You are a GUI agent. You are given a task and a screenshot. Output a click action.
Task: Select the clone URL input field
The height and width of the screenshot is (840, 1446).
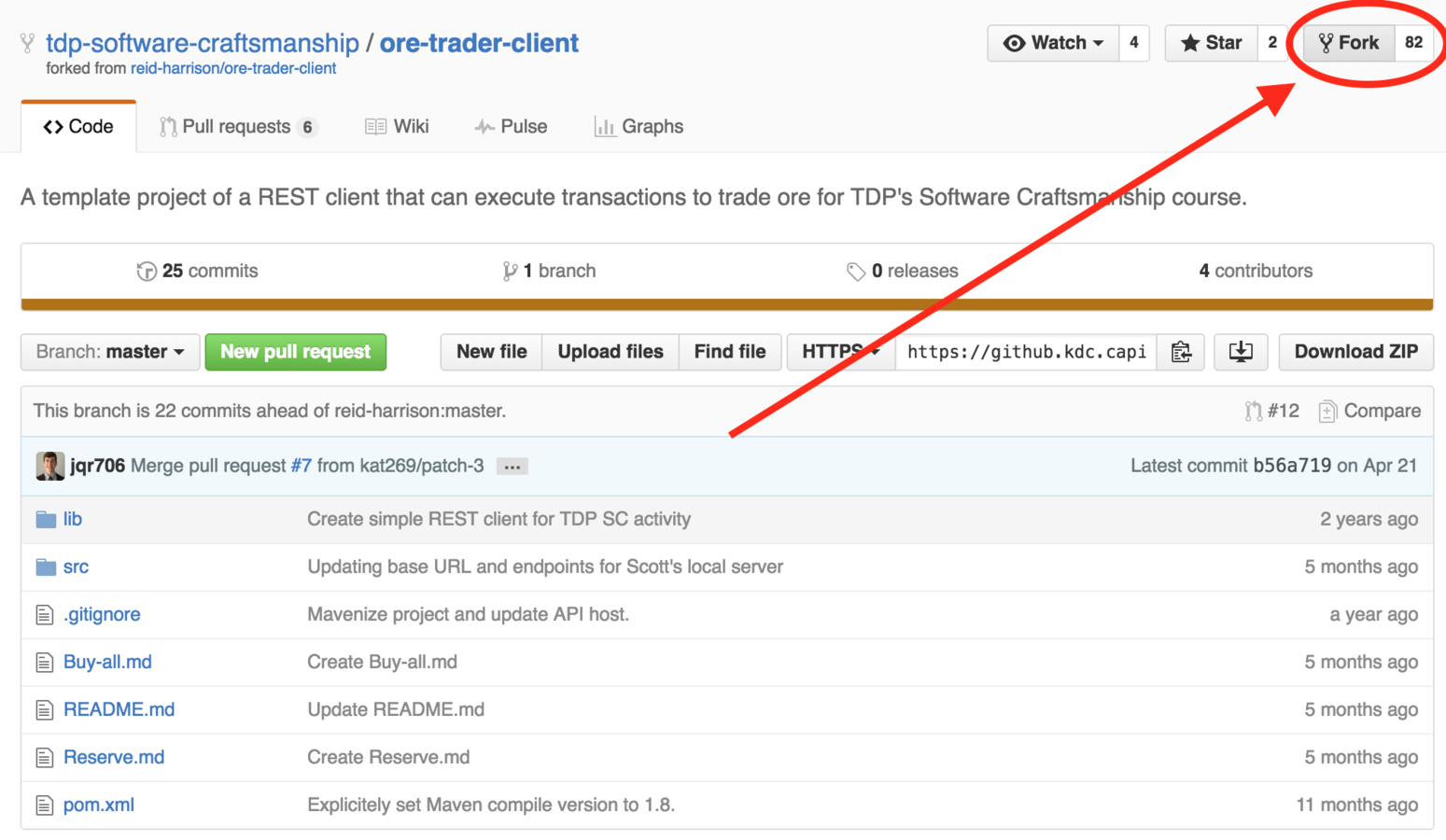click(x=1026, y=352)
